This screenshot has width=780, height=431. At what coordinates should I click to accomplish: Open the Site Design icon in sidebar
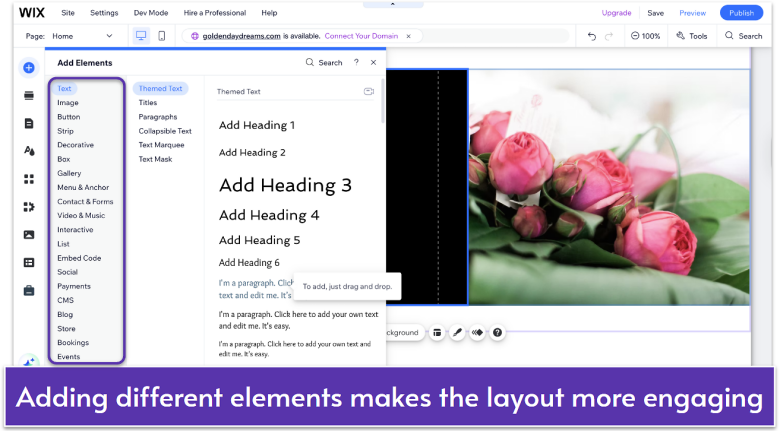(29, 151)
